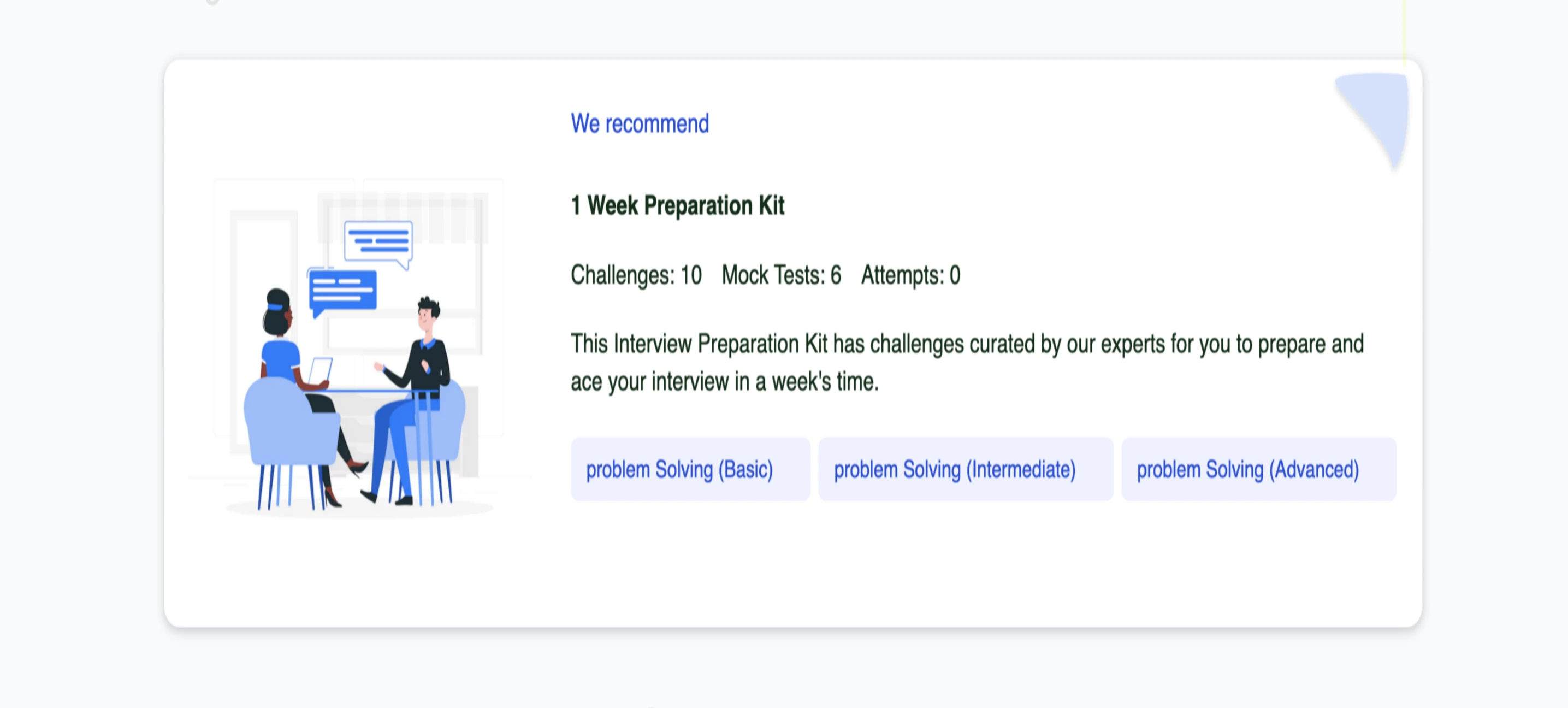Click the tablet held by the woman
1568x708 pixels.
pyautogui.click(x=321, y=371)
